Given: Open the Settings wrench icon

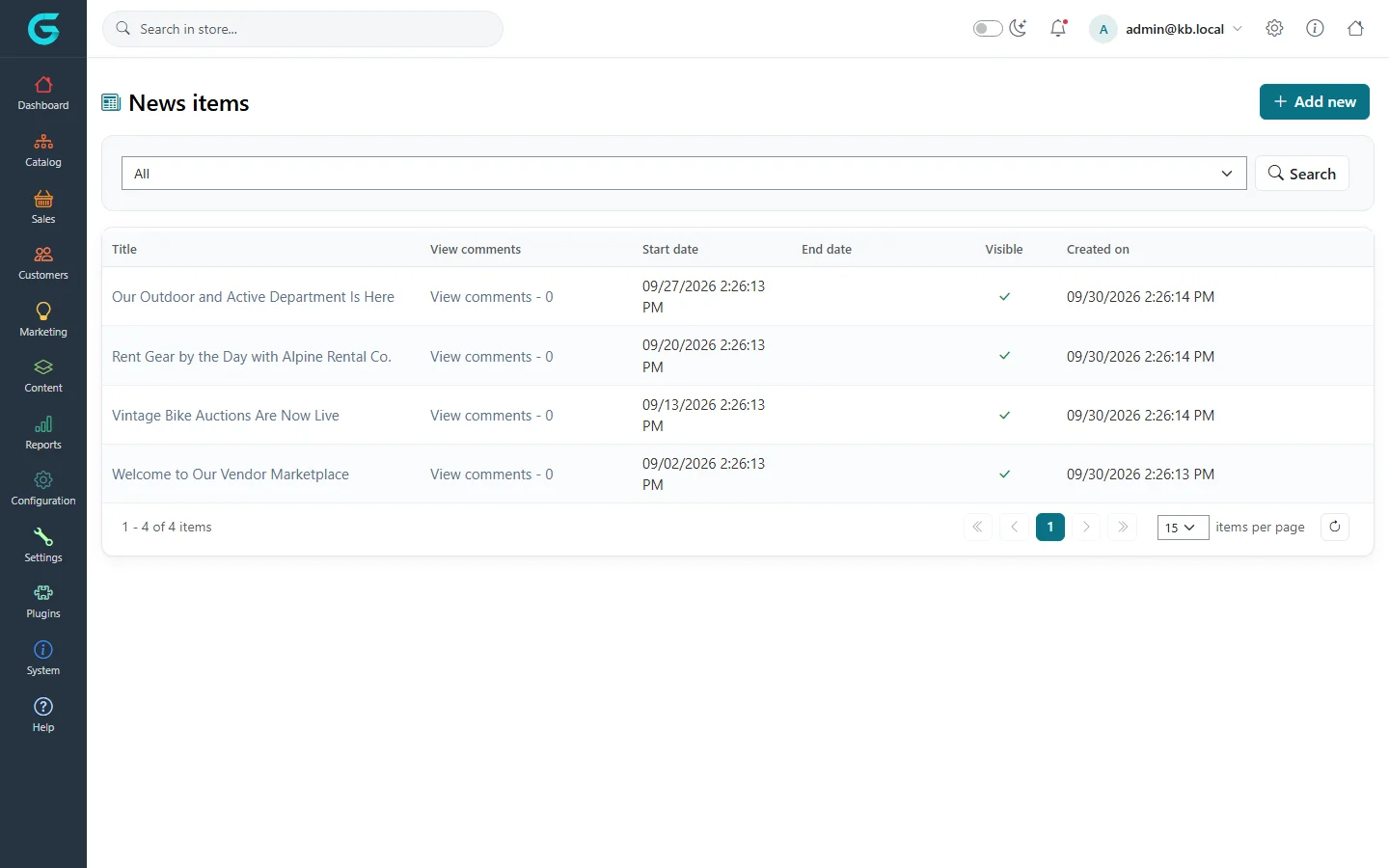Looking at the screenshot, I should [x=43, y=537].
